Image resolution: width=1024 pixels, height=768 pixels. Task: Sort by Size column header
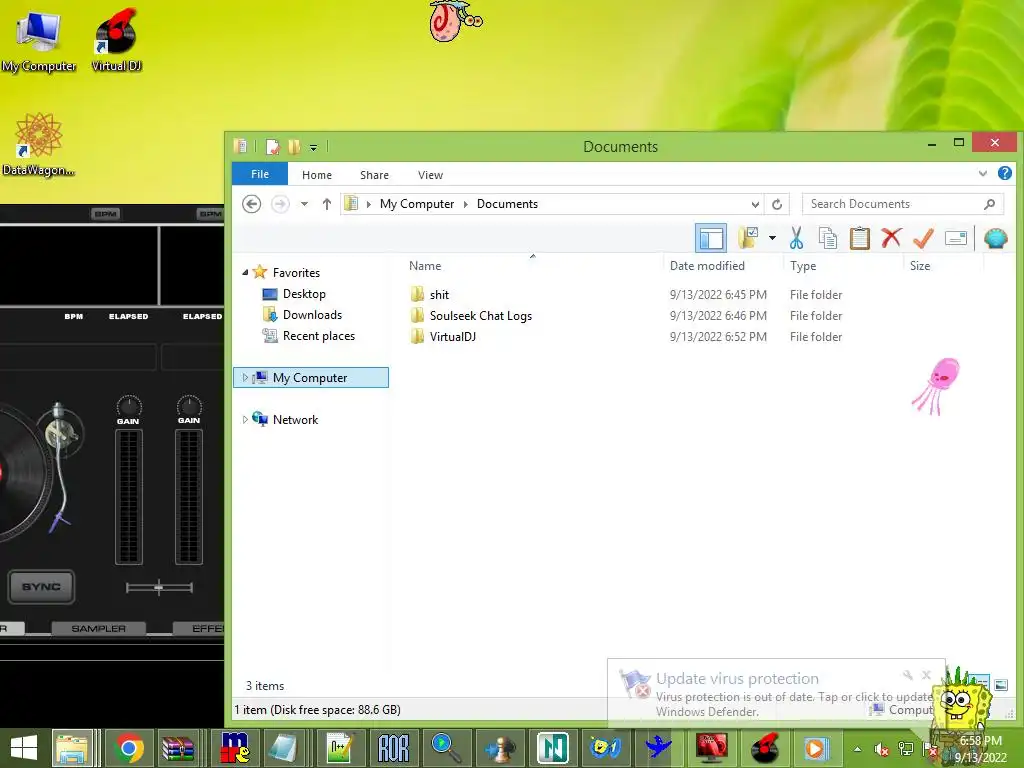click(920, 266)
